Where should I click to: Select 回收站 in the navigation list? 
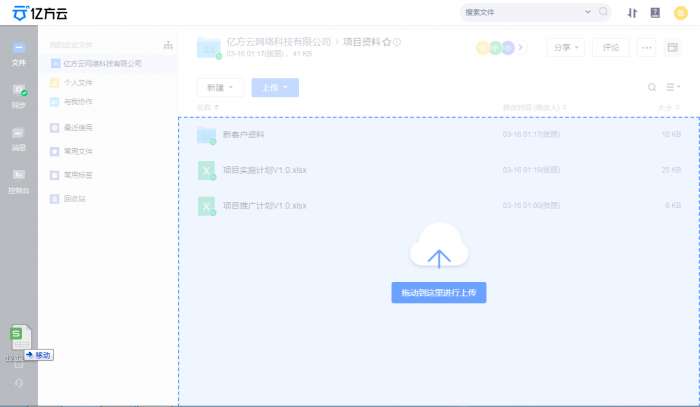point(78,198)
